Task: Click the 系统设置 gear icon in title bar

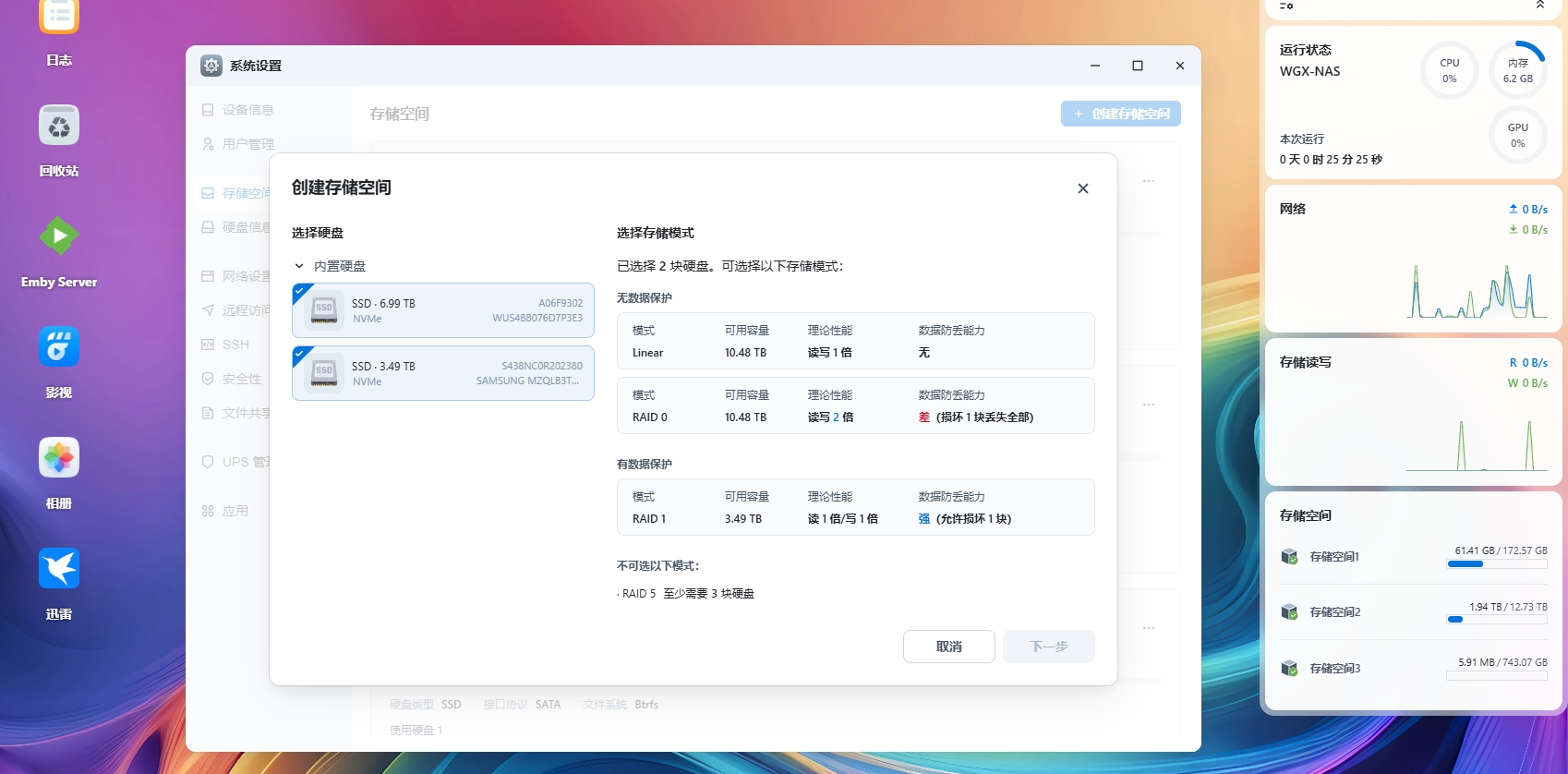Action: click(x=211, y=66)
